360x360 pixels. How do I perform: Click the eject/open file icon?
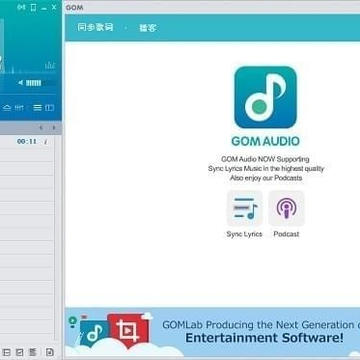click(7, 108)
